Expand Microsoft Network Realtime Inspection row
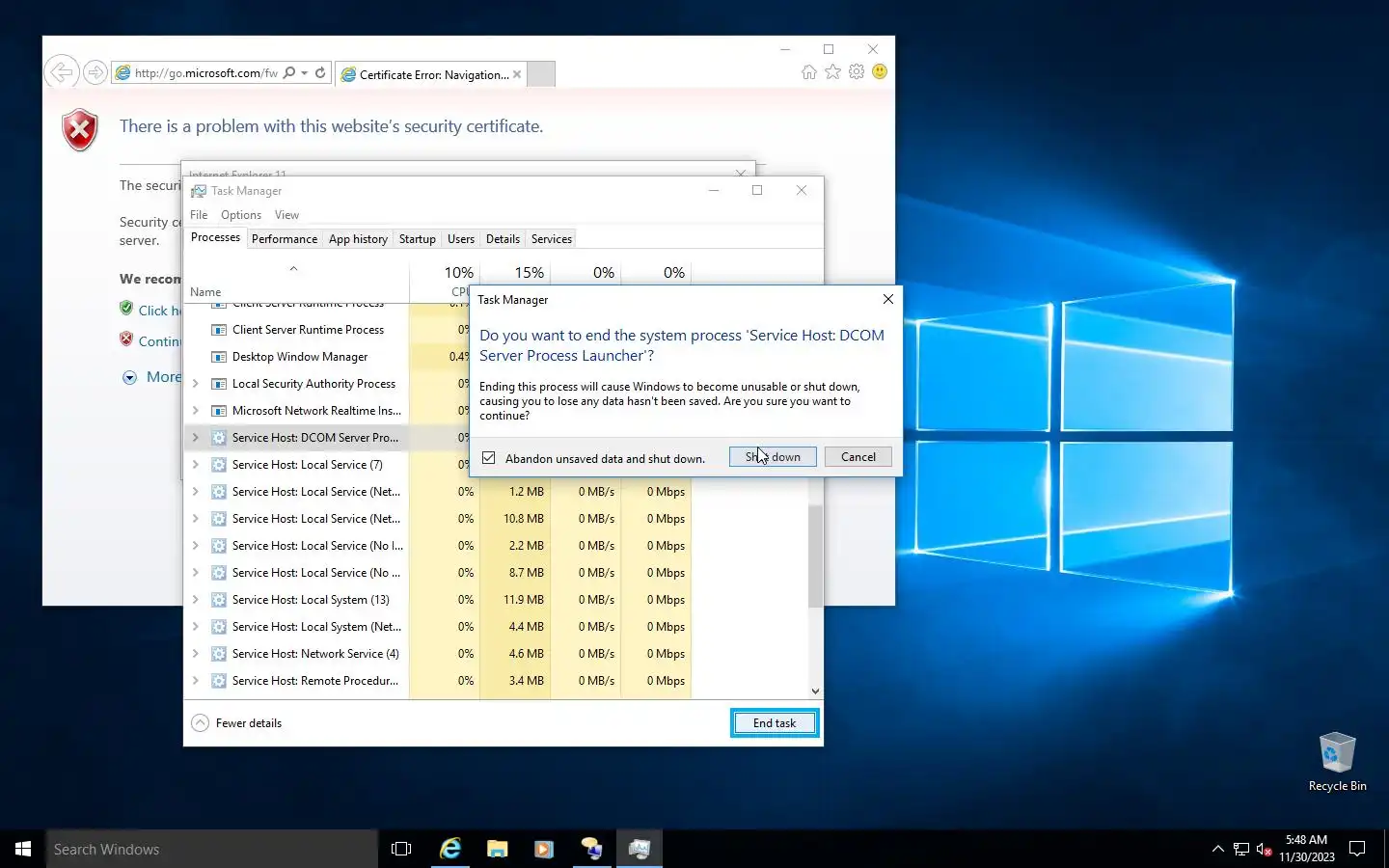This screenshot has height=868, width=1389. [x=196, y=411]
